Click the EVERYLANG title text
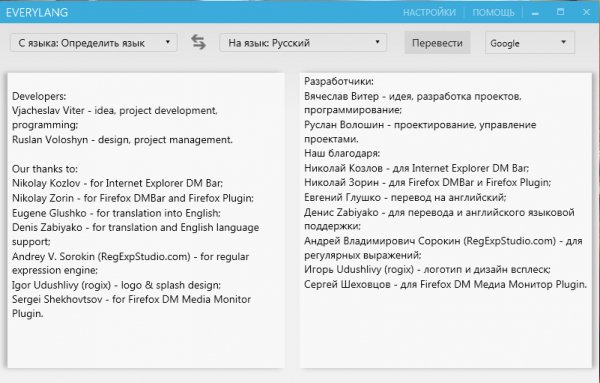The image size is (600, 383). [37, 13]
